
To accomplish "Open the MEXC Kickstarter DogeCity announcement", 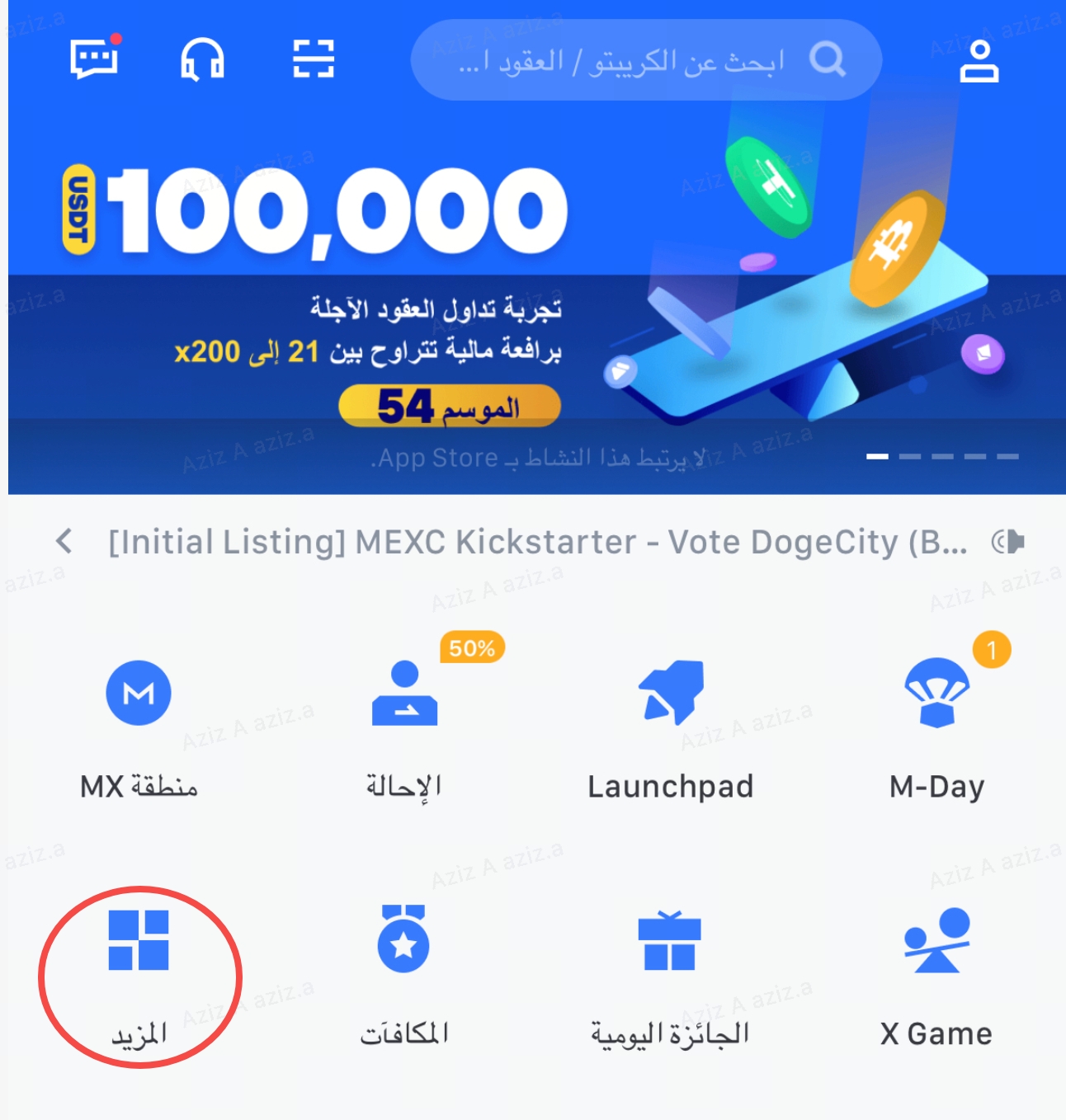I will (x=537, y=542).
